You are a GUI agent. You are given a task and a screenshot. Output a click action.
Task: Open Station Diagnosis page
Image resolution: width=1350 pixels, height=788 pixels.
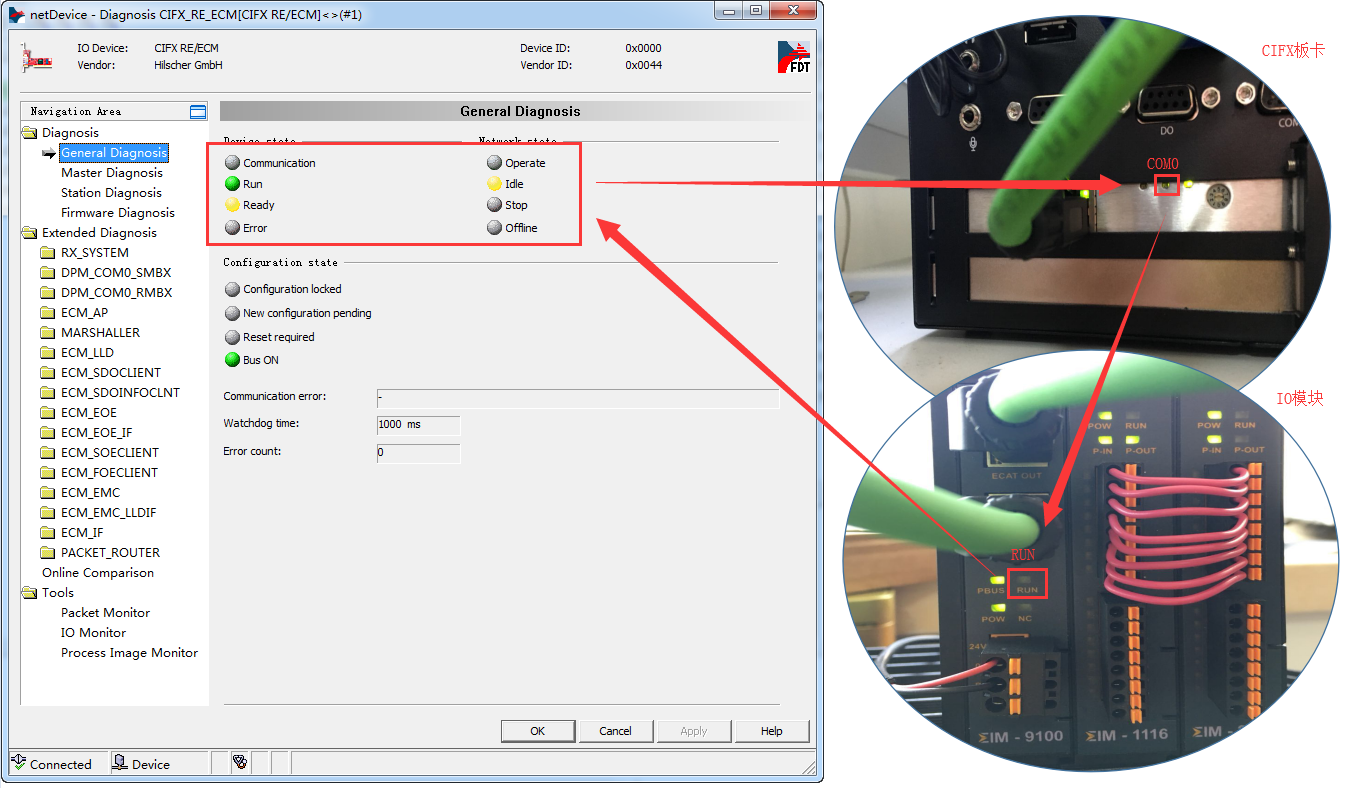click(111, 193)
